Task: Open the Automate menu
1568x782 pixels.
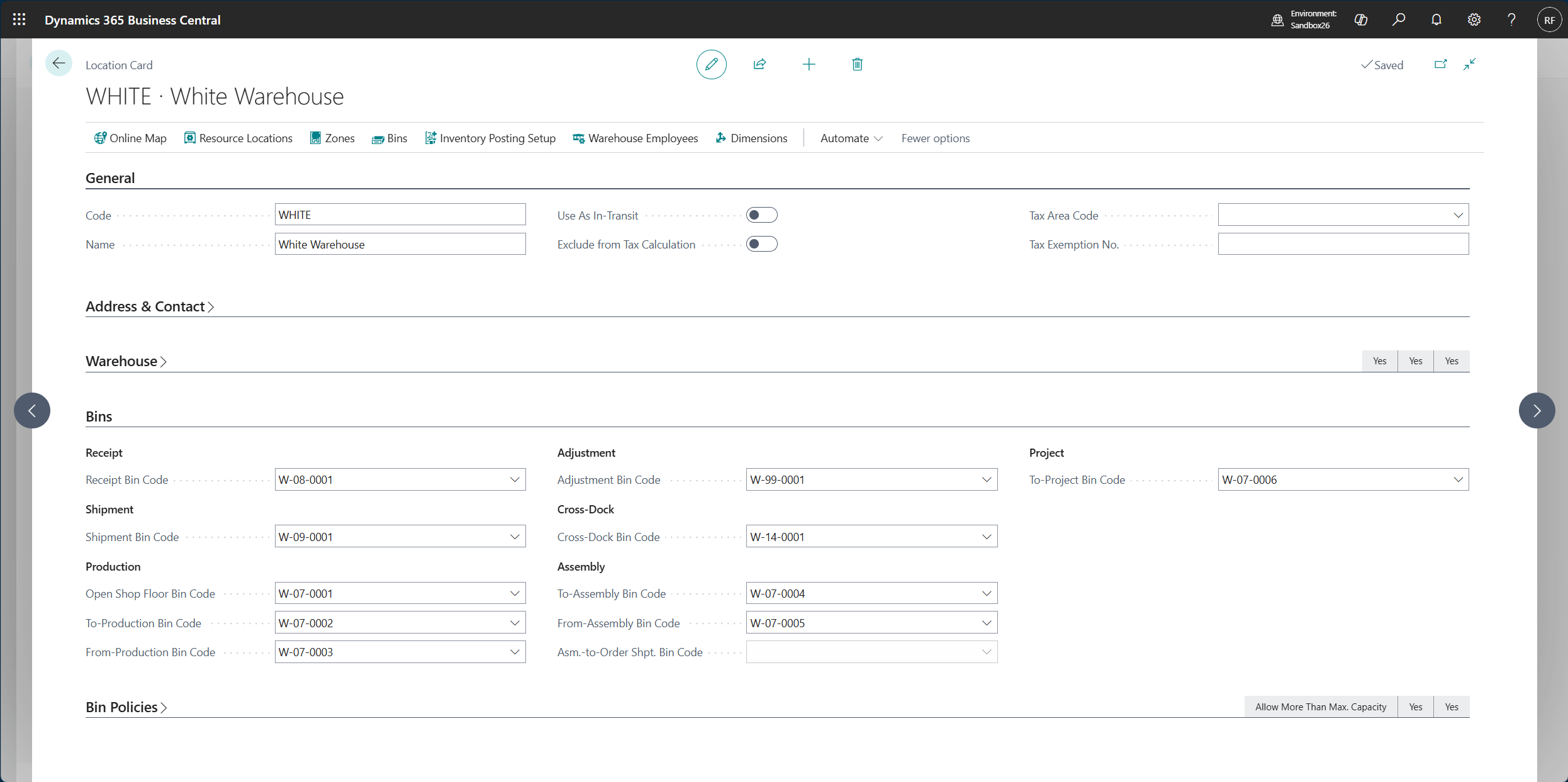Action: (851, 138)
